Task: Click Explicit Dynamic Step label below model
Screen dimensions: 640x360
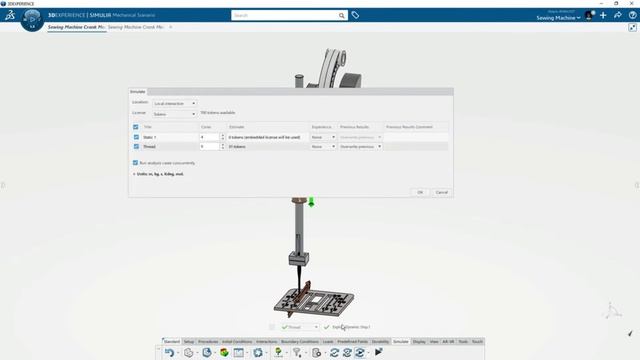Action: (x=351, y=327)
